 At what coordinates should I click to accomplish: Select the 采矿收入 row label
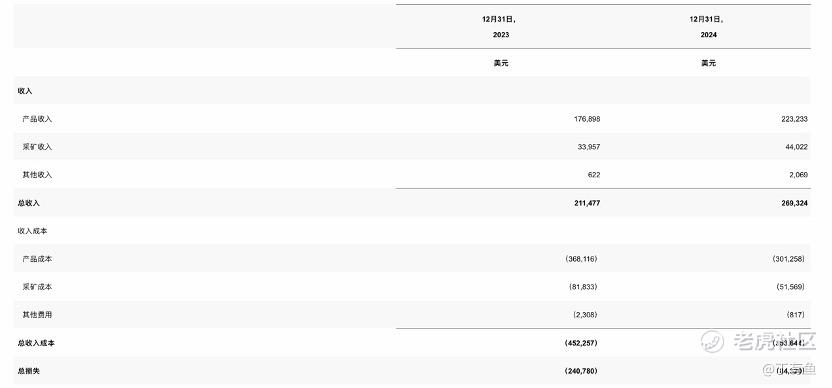[x=37, y=147]
